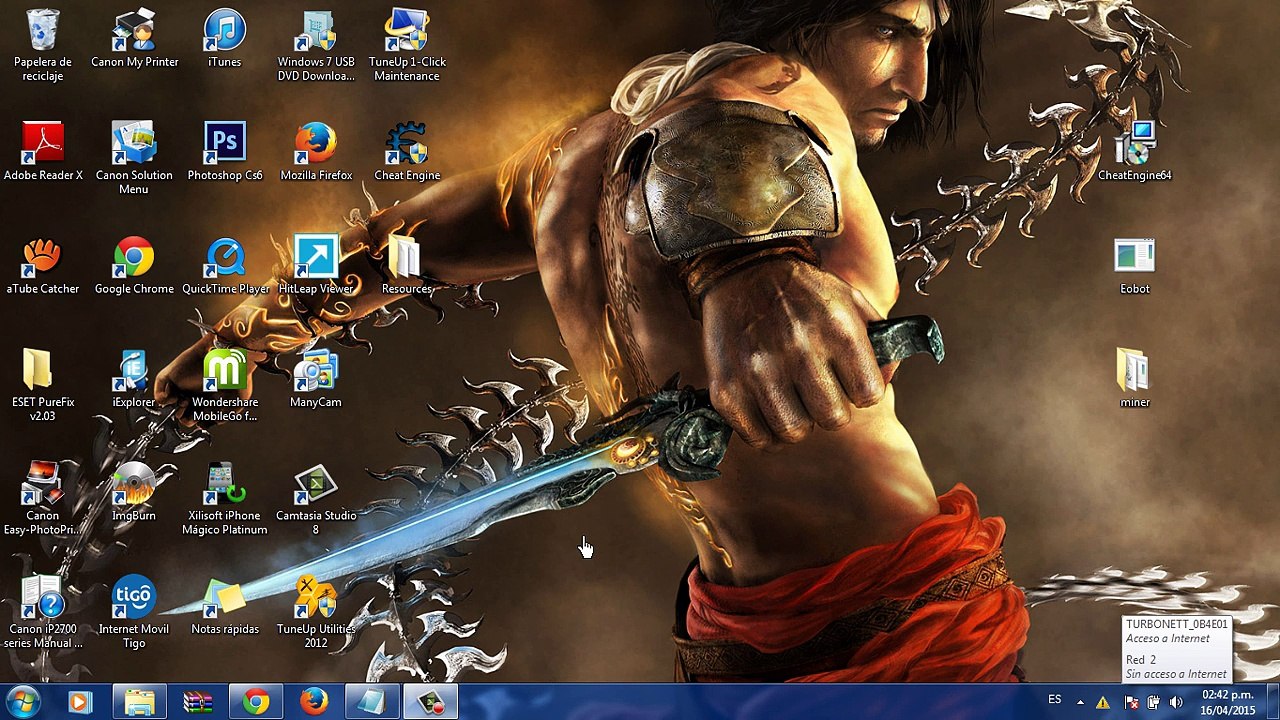Click the power plug tray icon

tap(1152, 703)
